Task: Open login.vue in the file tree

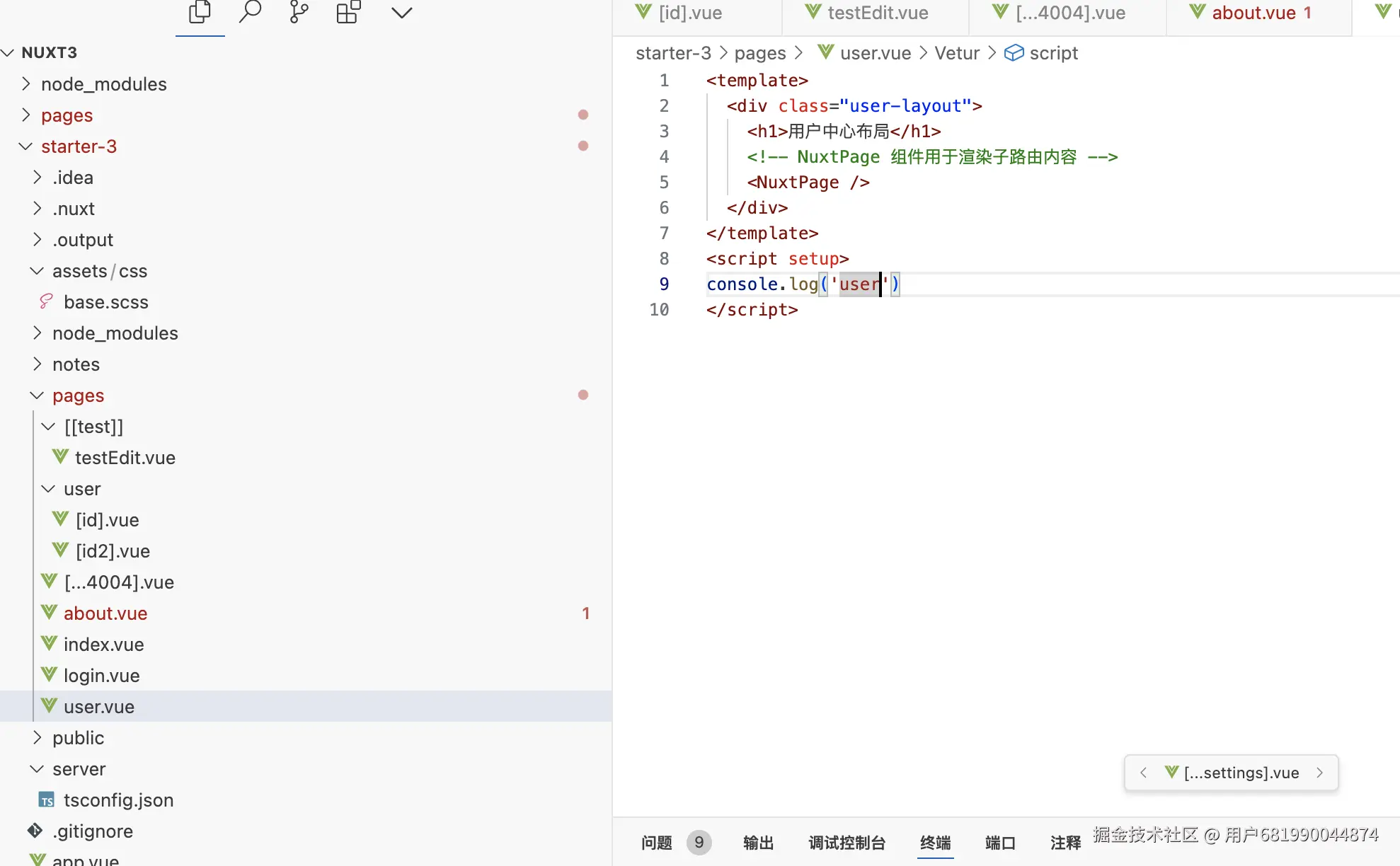Action: 101,676
